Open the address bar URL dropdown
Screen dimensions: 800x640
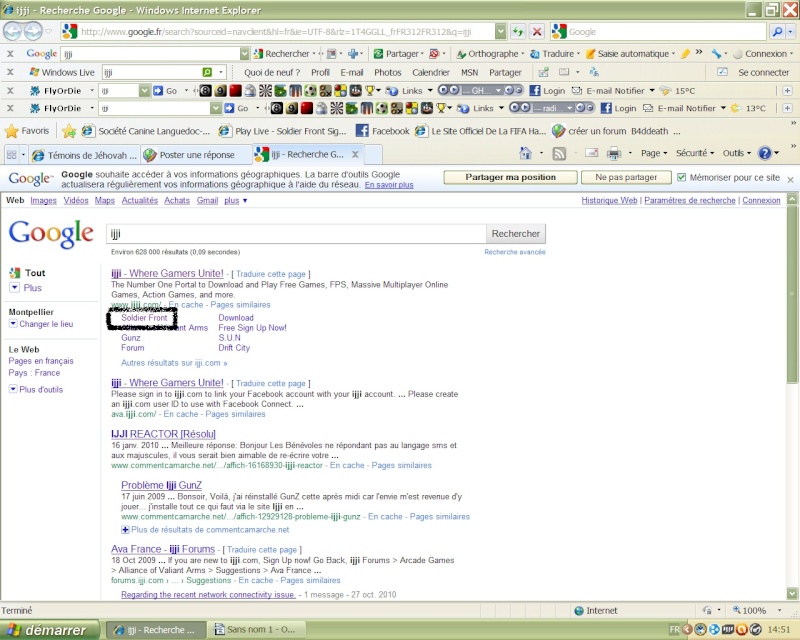[x=501, y=32]
